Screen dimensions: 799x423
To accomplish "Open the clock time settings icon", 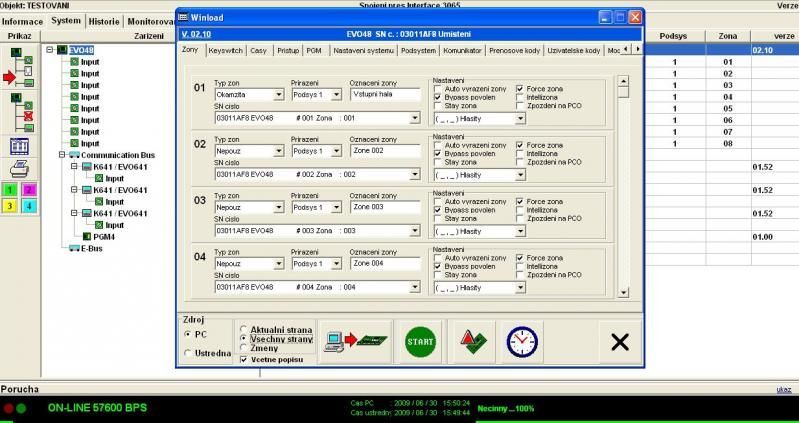I will tap(521, 342).
